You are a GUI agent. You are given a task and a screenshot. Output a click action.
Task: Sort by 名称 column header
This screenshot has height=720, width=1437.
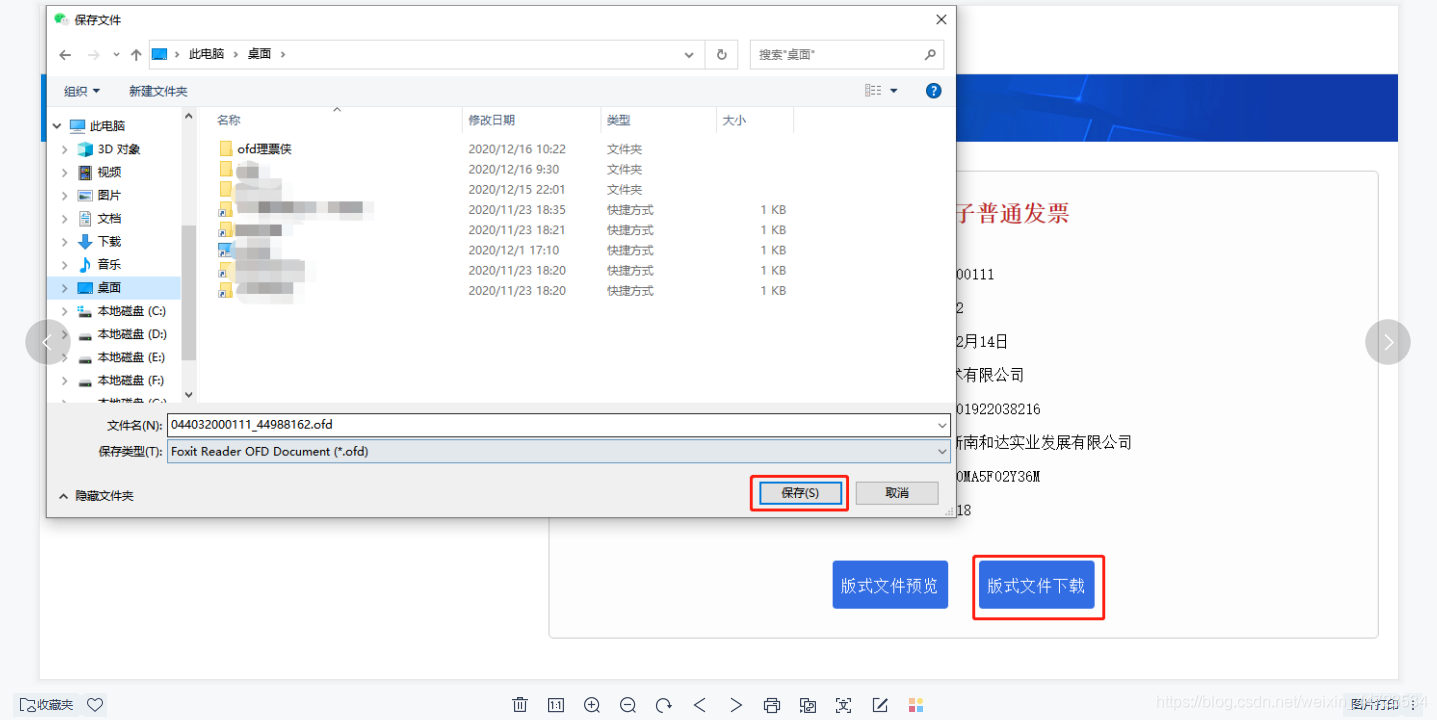tap(229, 120)
